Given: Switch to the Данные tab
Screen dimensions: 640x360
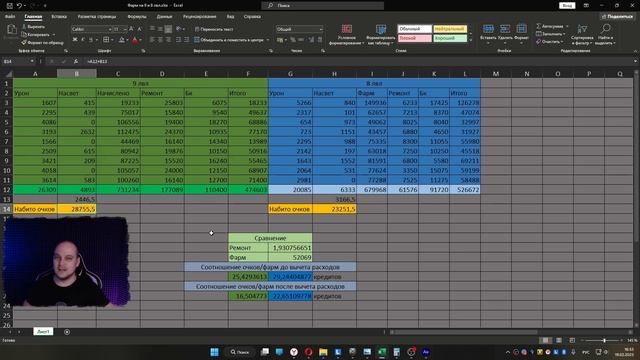Looking at the screenshot, I should tap(164, 17).
